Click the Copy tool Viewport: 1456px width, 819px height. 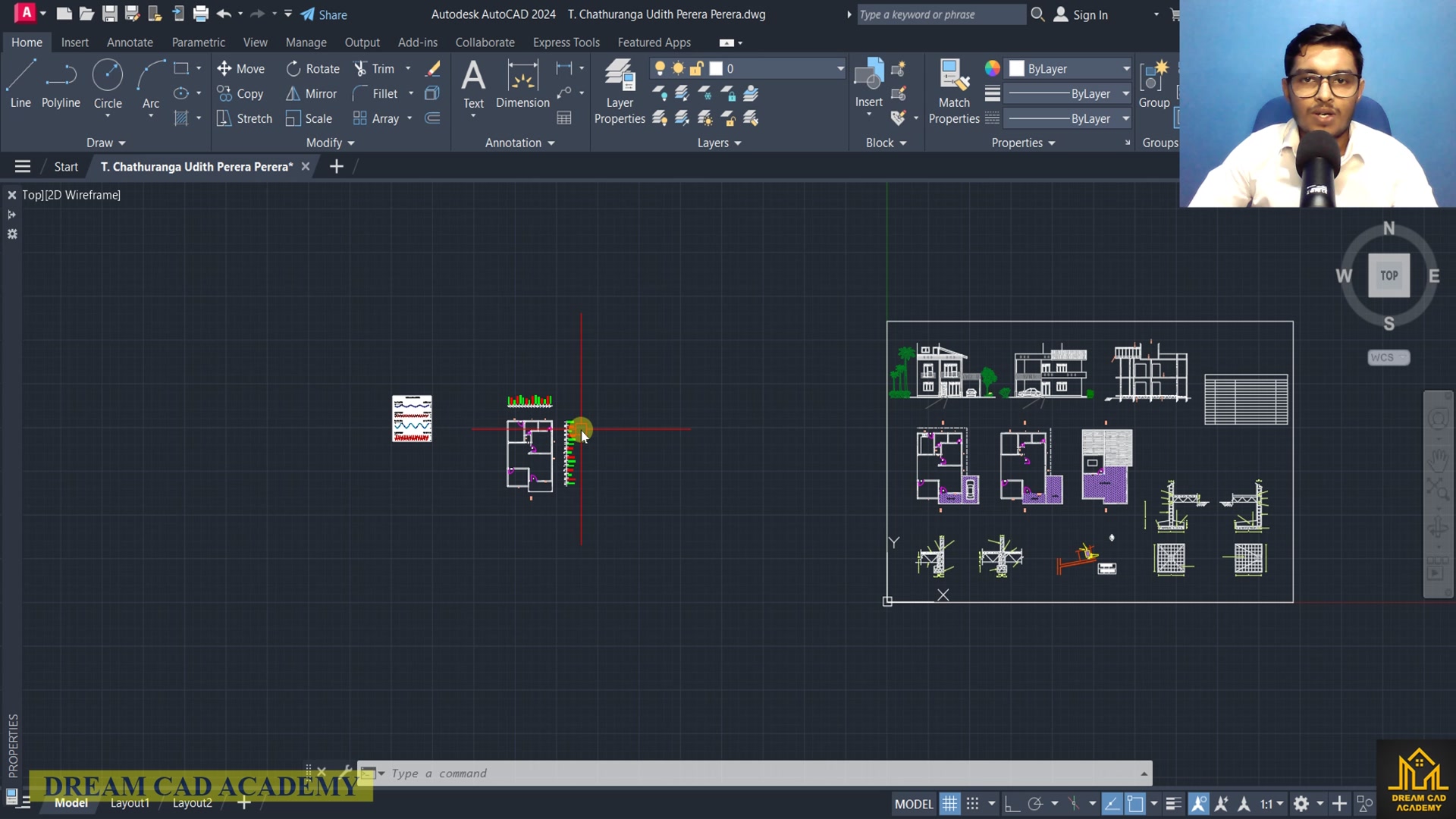point(240,94)
